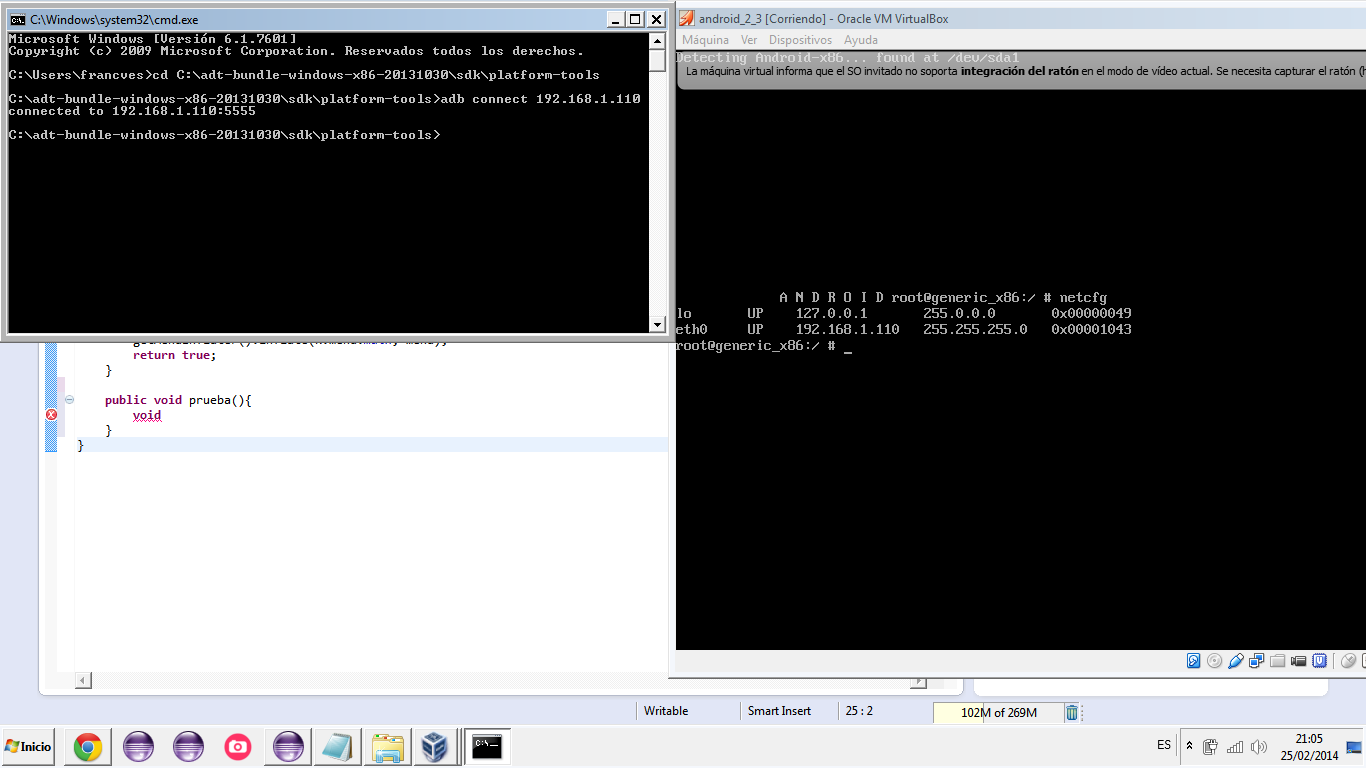Image resolution: width=1366 pixels, height=768 pixels.
Task: Click the 'integración del ratón' notification text
Action: coord(1019,72)
